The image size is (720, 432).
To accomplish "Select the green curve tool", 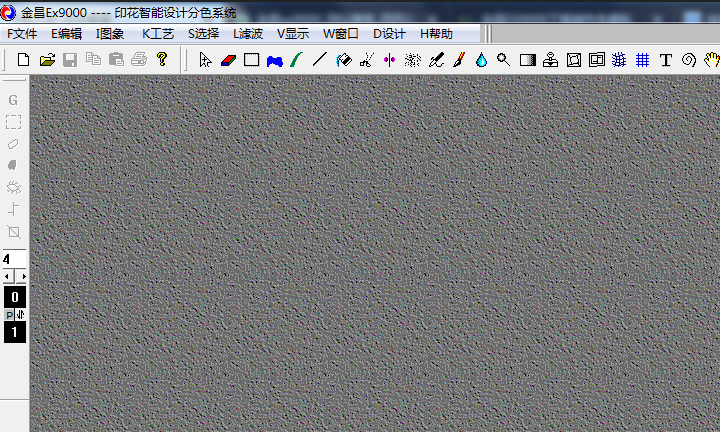I will coord(297,60).
